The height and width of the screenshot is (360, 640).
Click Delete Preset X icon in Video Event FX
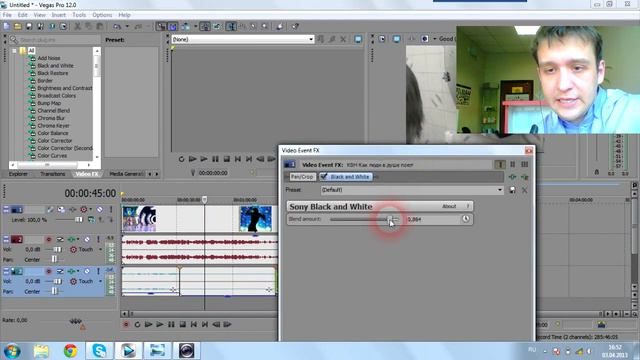[524, 190]
